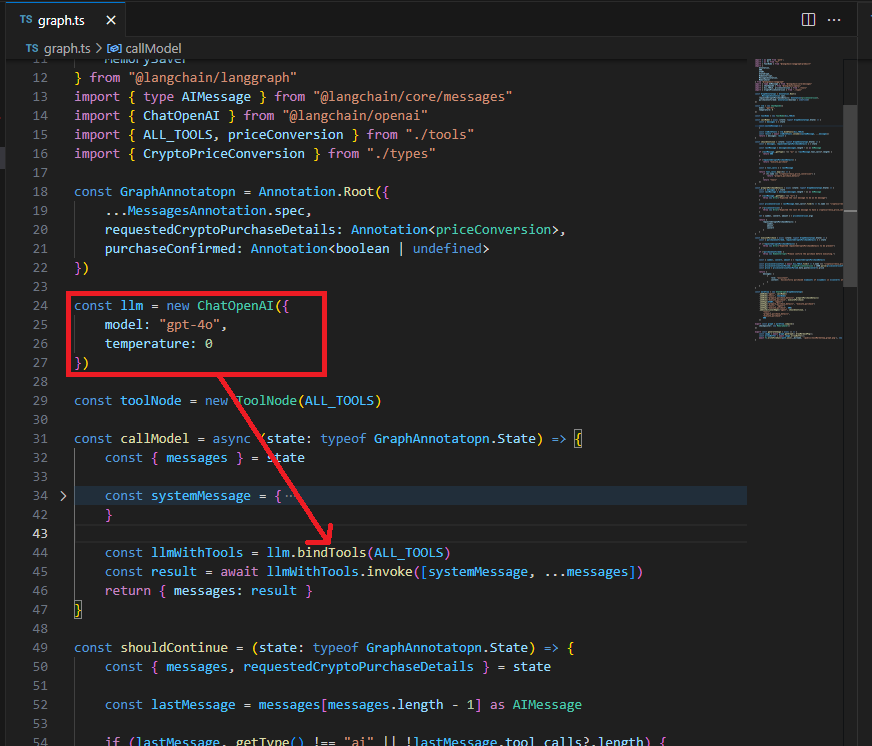Click the bindTools method call
Viewport: 872px width, 746px height.
point(331,552)
